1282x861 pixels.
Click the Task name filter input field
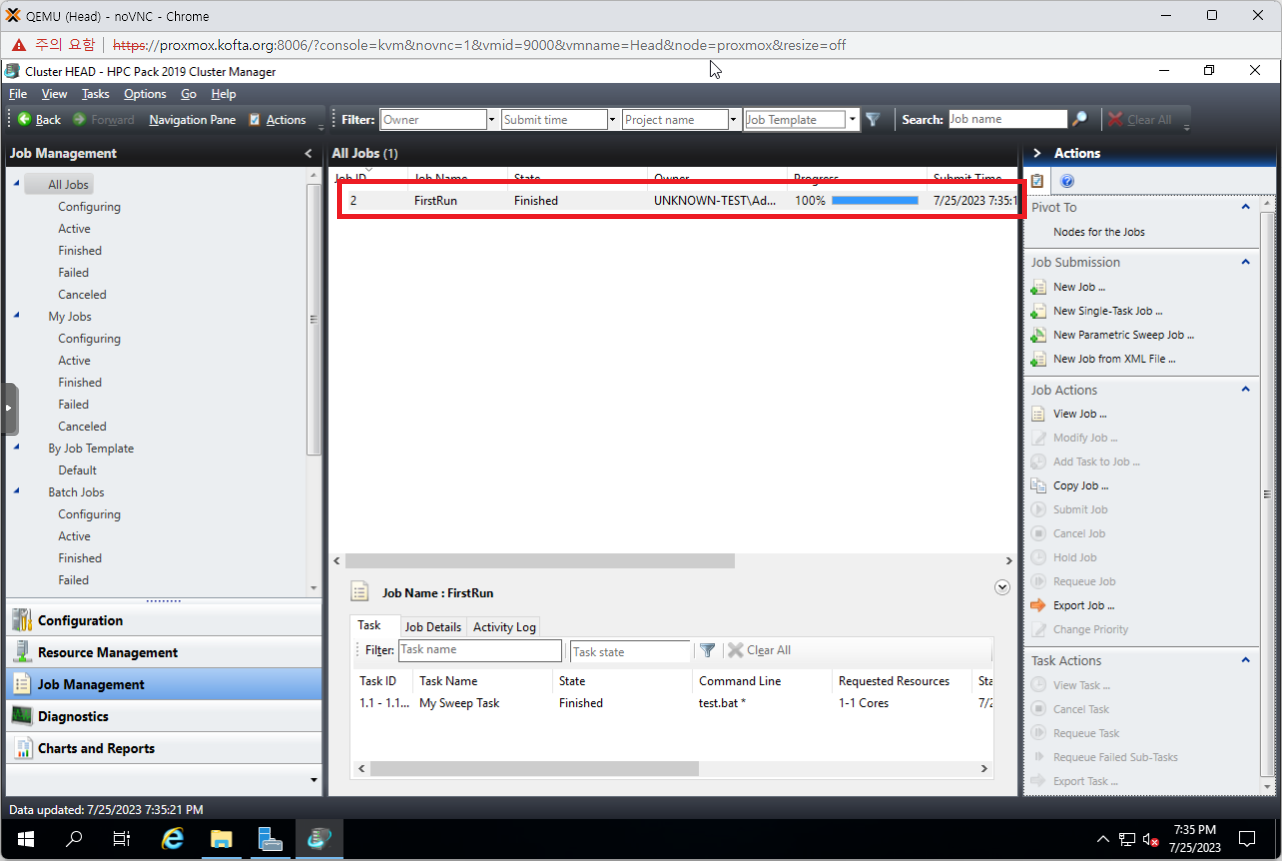pyautogui.click(x=480, y=650)
